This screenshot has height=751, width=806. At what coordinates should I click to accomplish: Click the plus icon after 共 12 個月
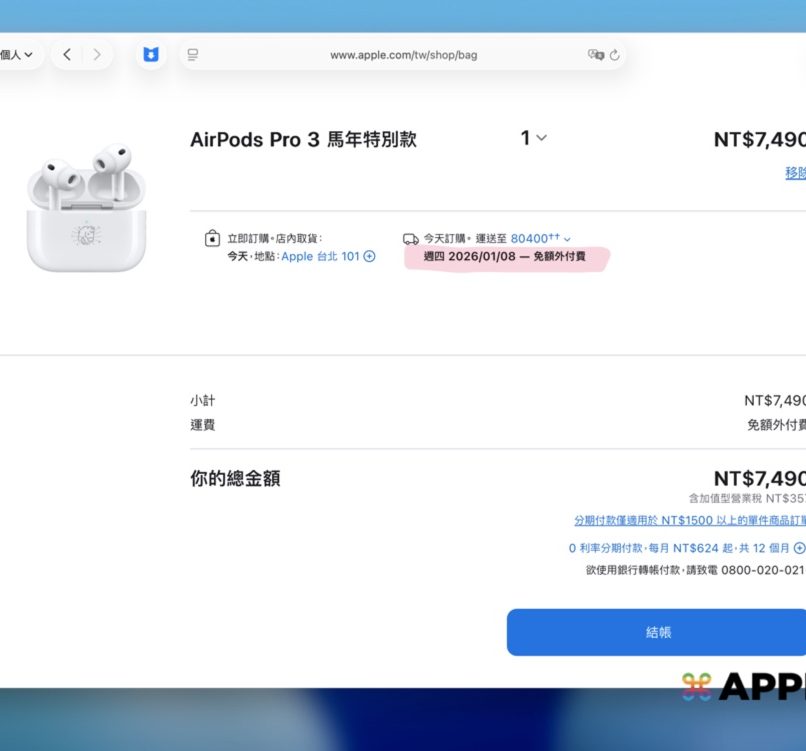[x=799, y=548]
